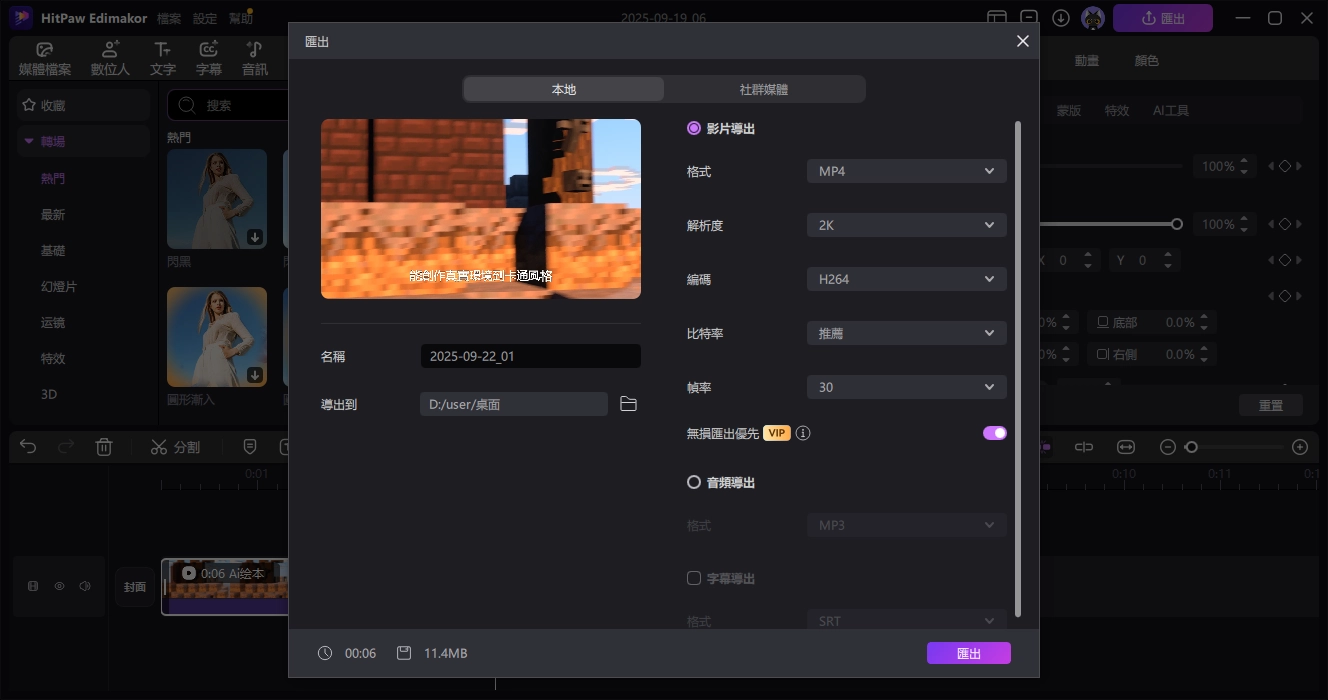This screenshot has width=1328, height=700.
Task: Click the trash delete icon above timeline
Action: (x=103, y=447)
